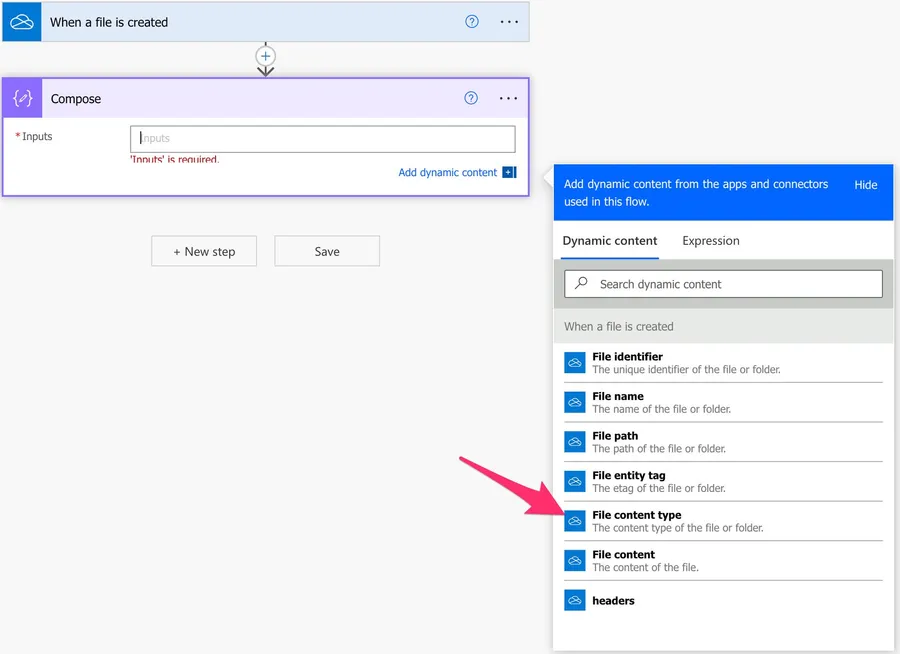Choose the File identifier dynamic value

tap(626, 362)
